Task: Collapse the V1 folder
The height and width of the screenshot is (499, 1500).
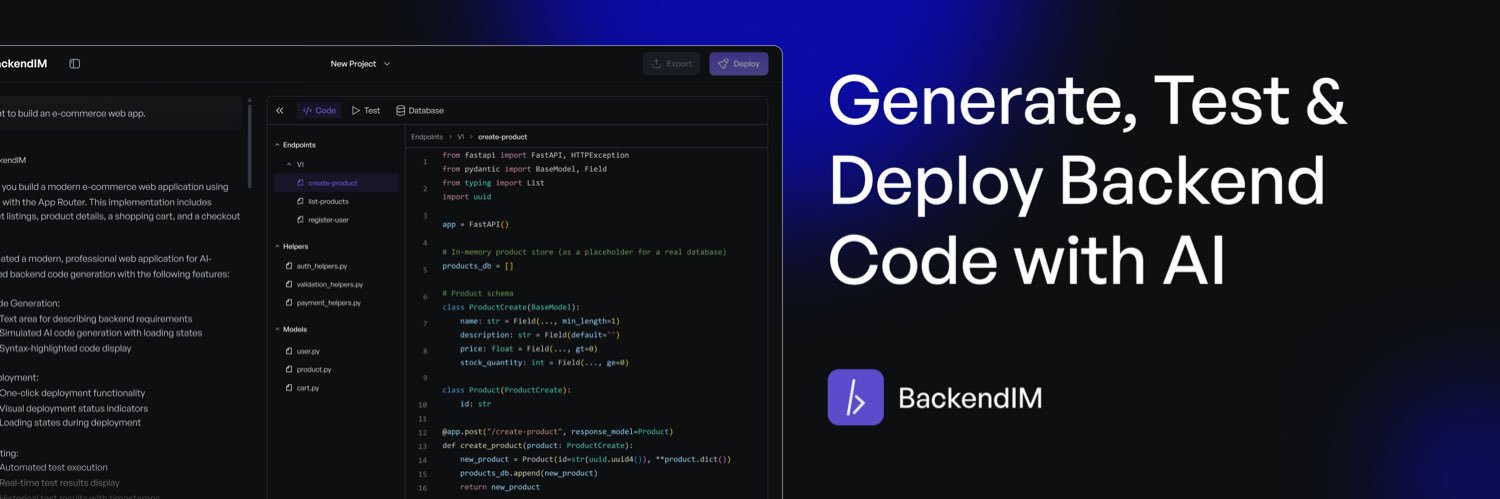Action: pos(295,164)
